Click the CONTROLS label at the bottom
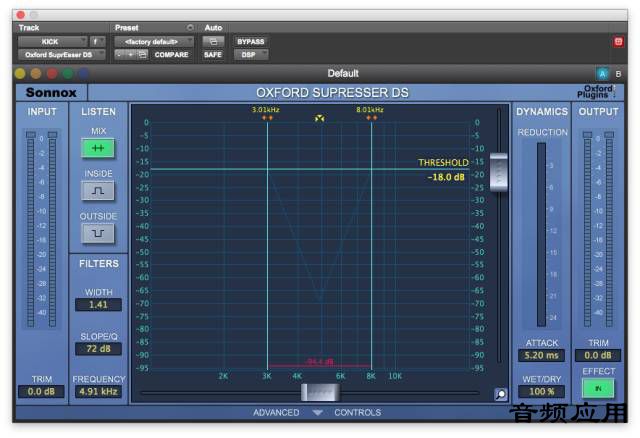Screen dimensions: 640x438 click(x=358, y=413)
